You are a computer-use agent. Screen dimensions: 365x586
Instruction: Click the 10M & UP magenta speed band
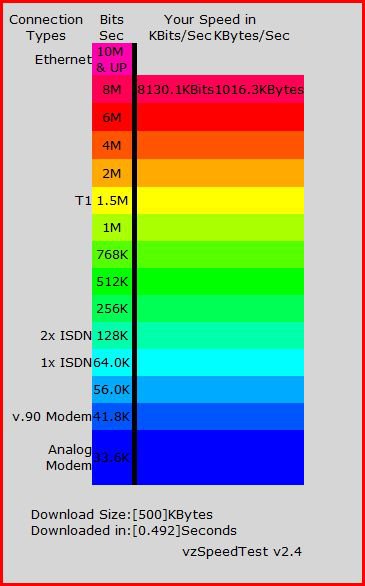(x=112, y=59)
